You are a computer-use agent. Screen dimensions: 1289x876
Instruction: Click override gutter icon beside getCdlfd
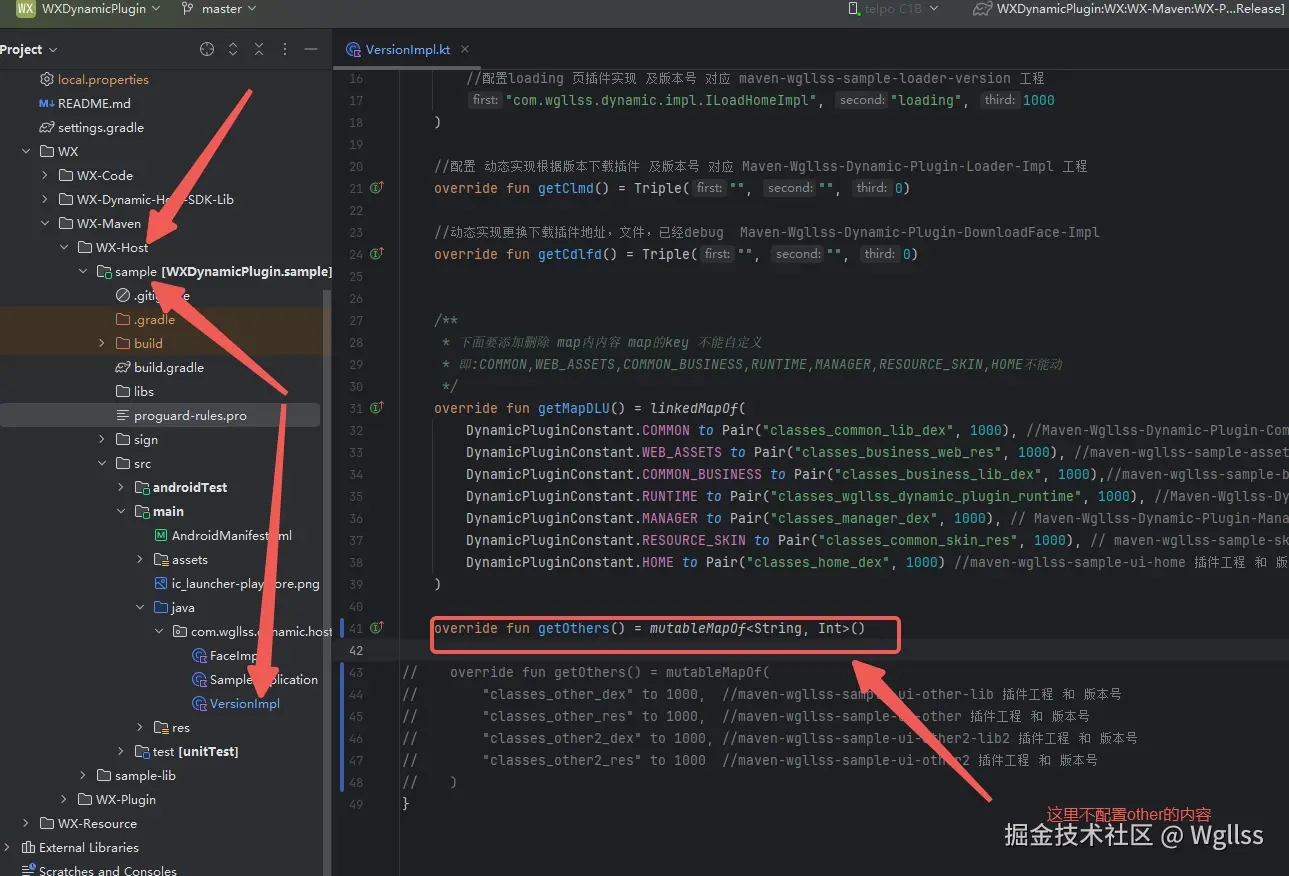click(377, 253)
